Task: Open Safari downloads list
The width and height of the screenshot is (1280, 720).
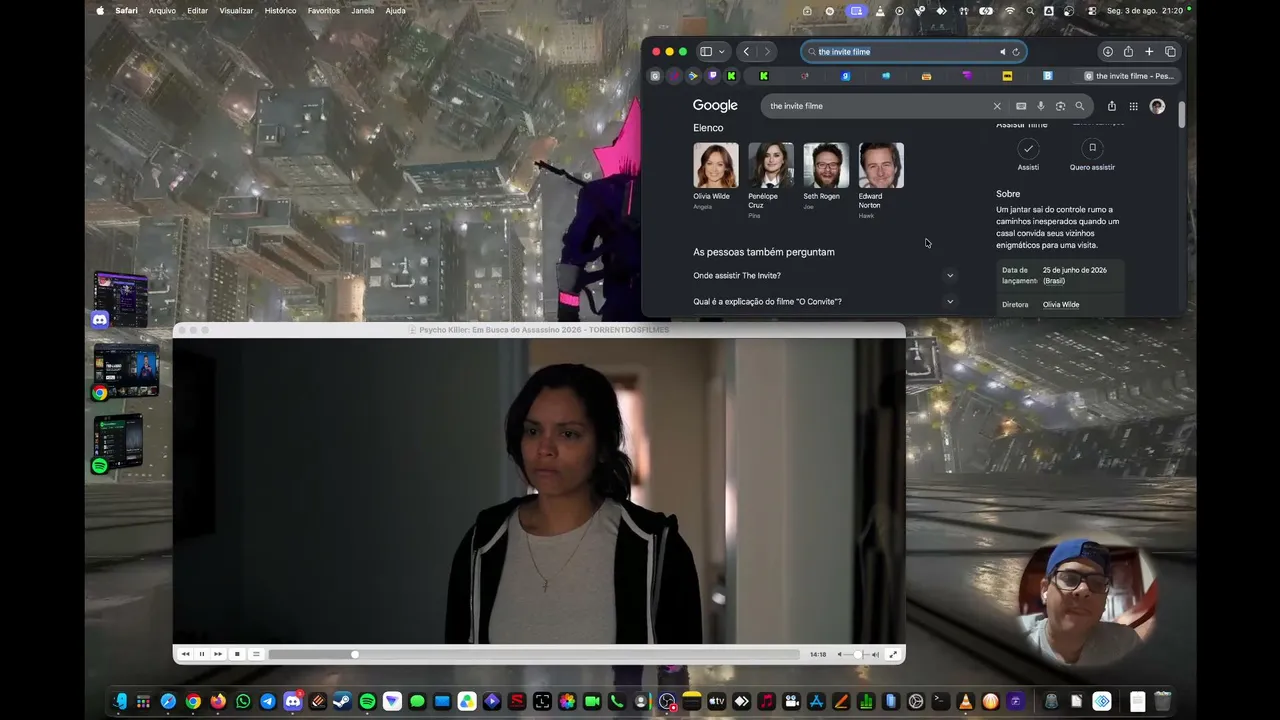Action: (1108, 52)
